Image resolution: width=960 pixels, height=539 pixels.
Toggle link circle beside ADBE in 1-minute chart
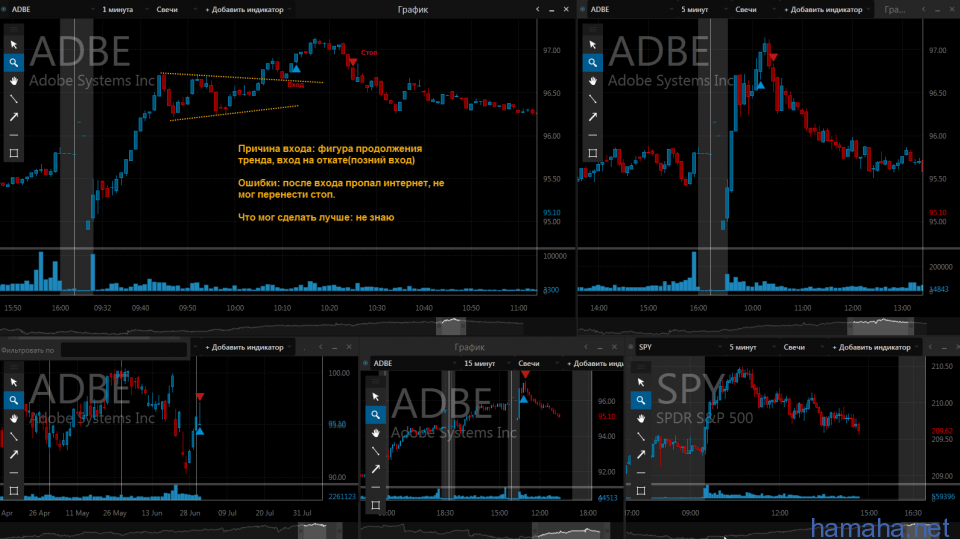[x=4, y=9]
